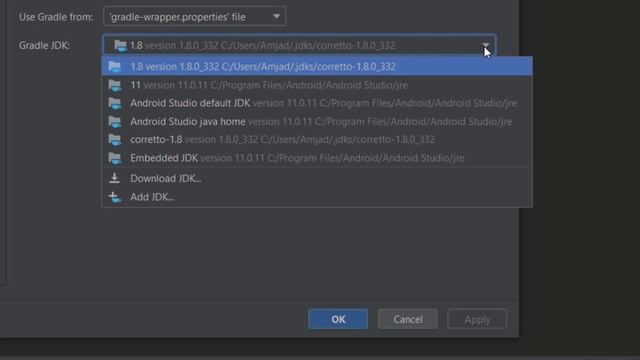Select the highlighted 1.8 version 1.8.0_332 entry
Viewport: 640px width, 360px height.
click(x=317, y=67)
